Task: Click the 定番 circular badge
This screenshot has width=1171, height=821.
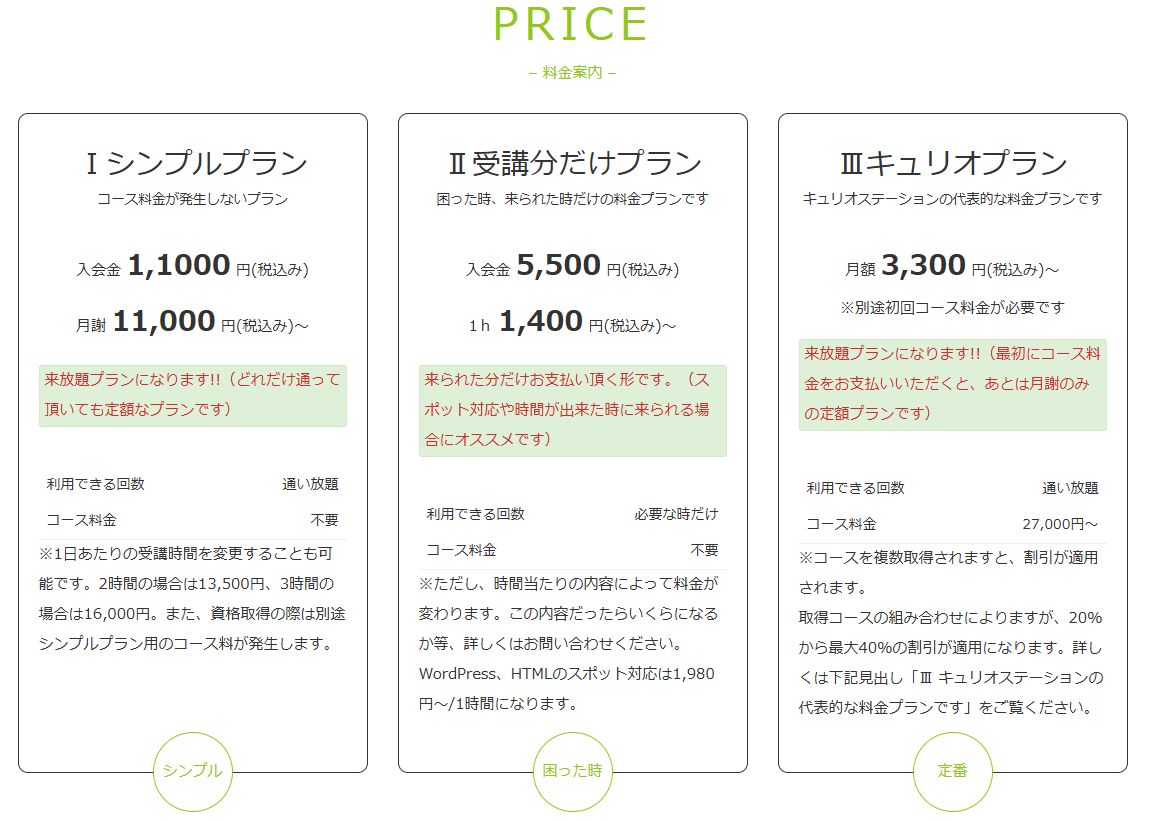Action: [953, 771]
